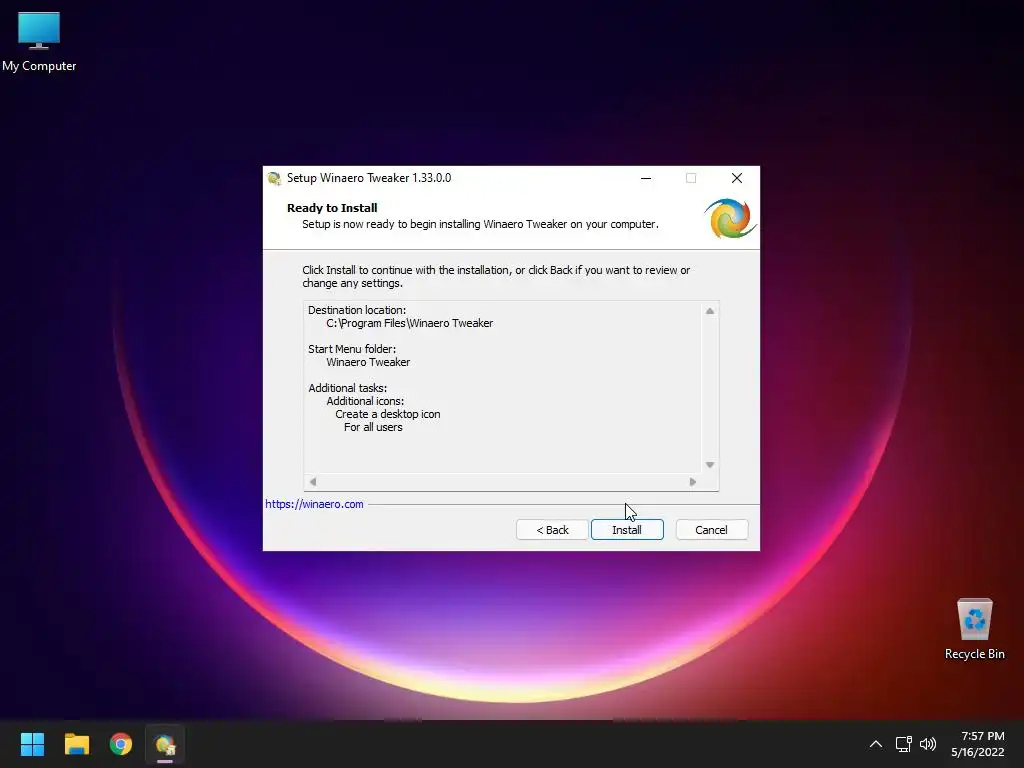Go back with the < Back button

[552, 530]
